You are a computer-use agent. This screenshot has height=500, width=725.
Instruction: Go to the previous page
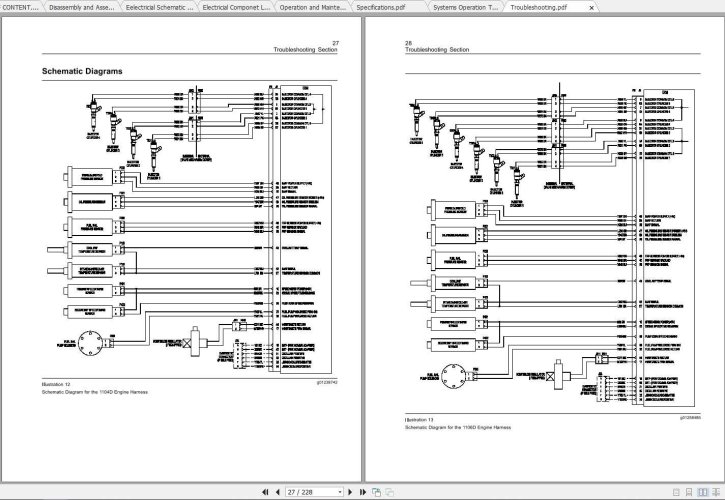(x=277, y=492)
